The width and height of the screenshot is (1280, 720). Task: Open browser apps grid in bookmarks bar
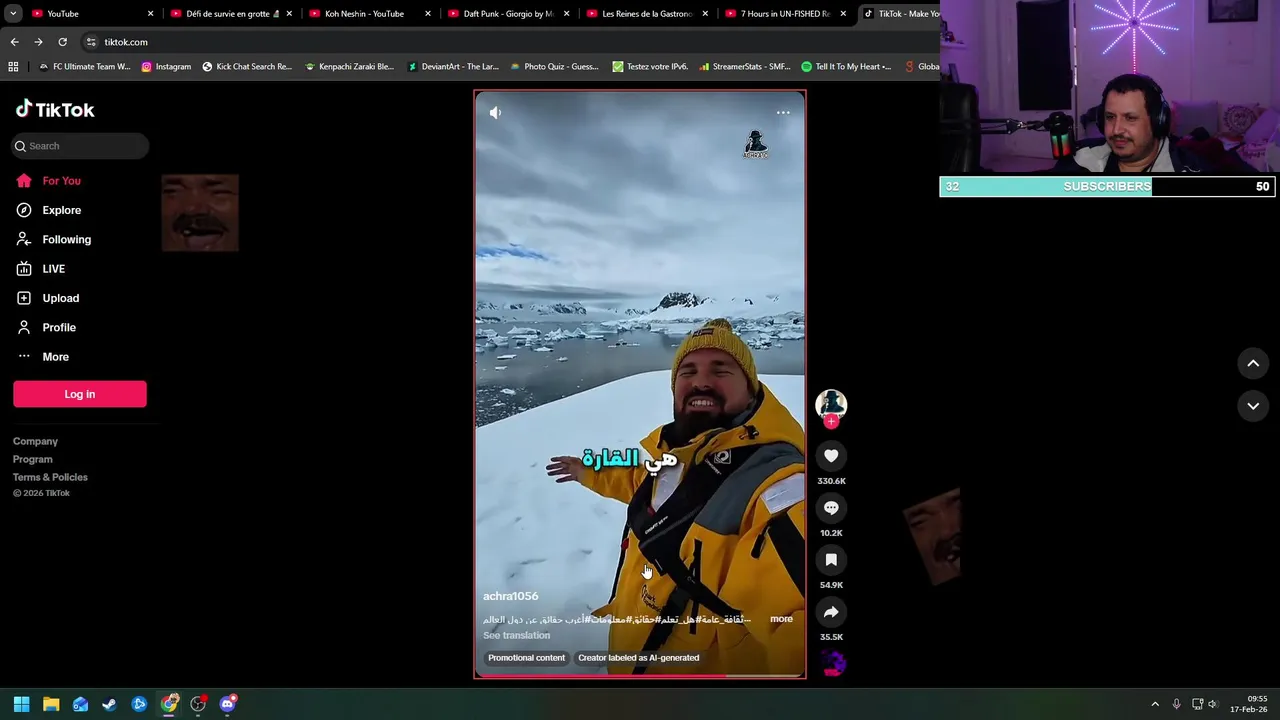click(x=13, y=67)
